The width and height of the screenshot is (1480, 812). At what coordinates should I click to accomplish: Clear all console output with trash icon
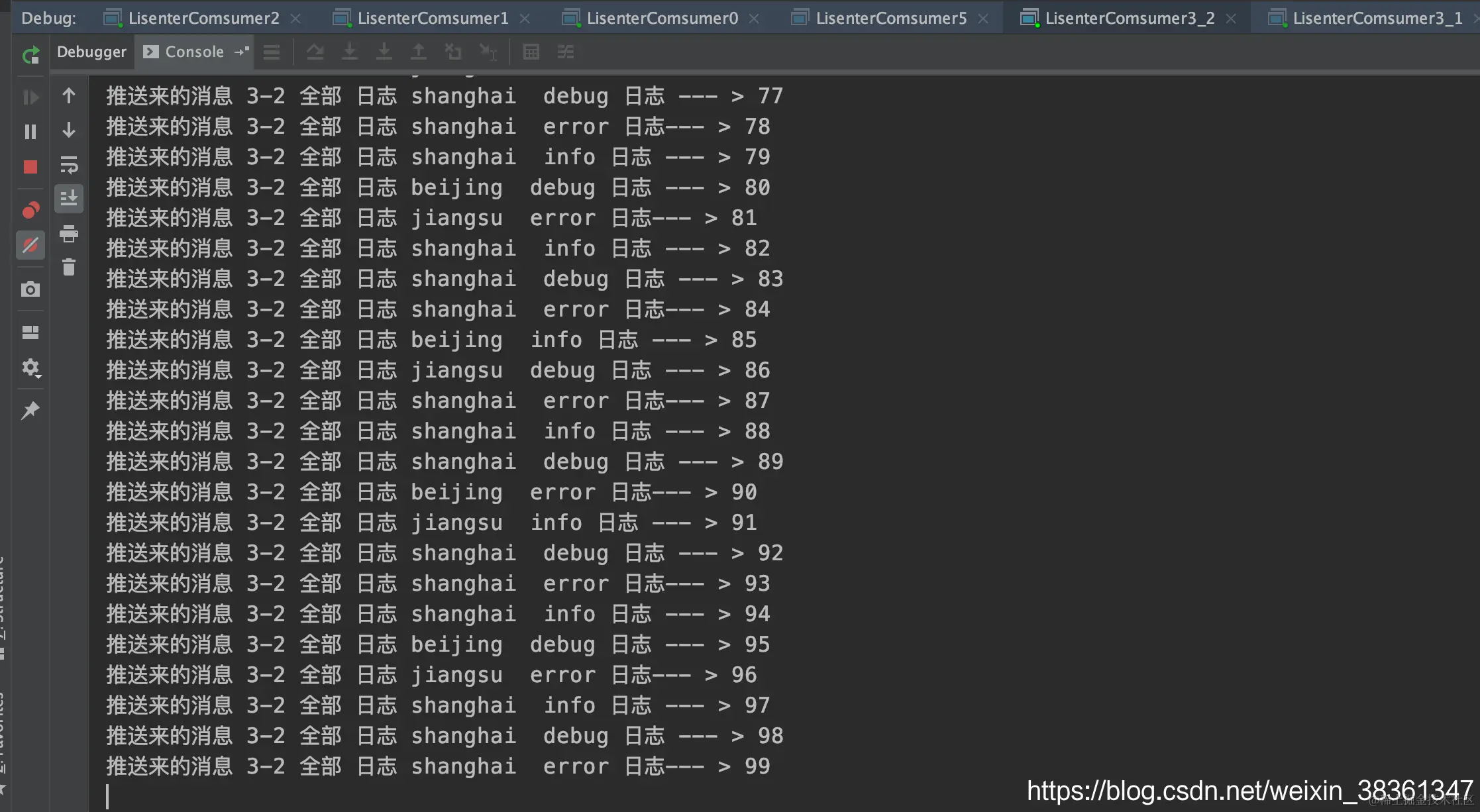(x=69, y=268)
